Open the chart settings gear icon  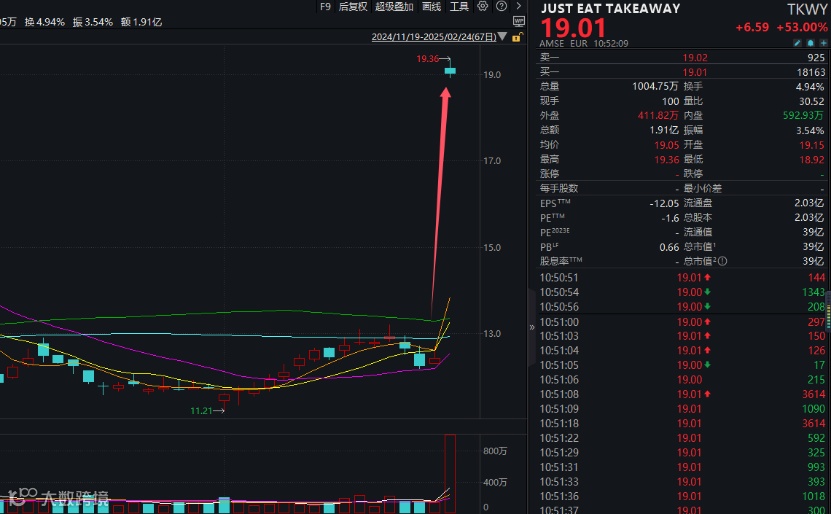tap(482, 6)
